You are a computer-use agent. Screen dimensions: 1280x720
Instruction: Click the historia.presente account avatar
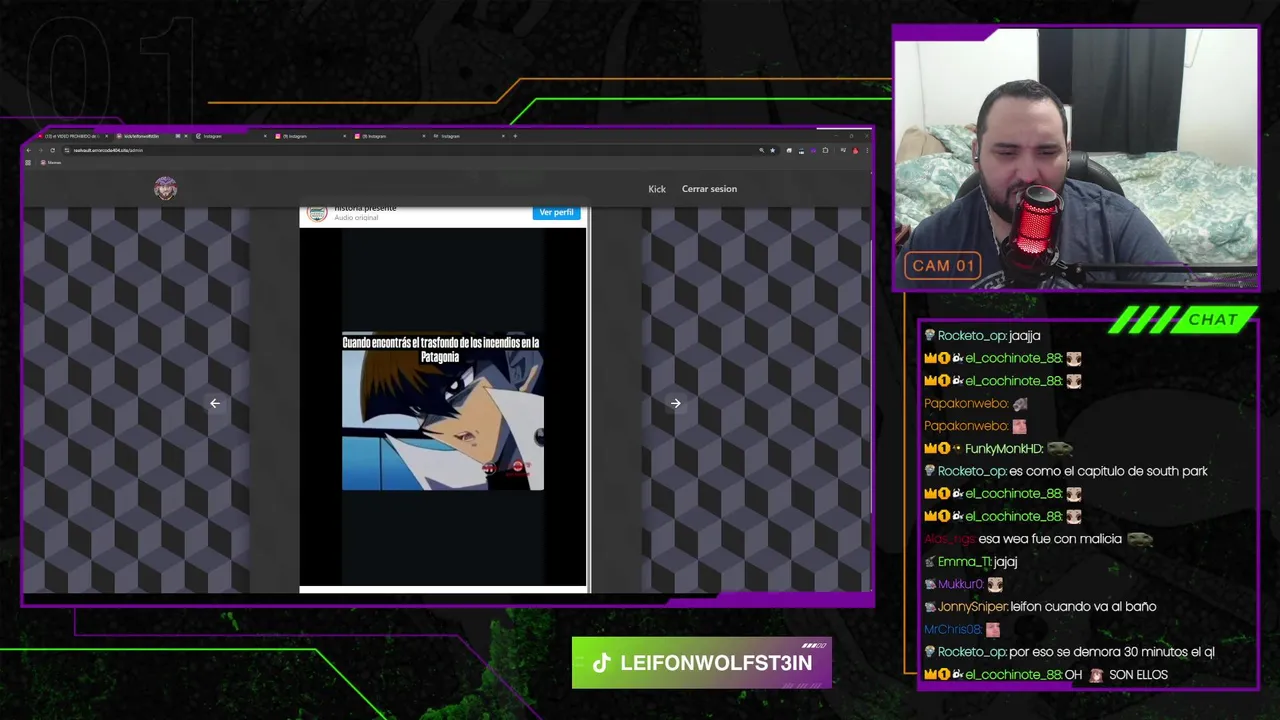coord(317,213)
